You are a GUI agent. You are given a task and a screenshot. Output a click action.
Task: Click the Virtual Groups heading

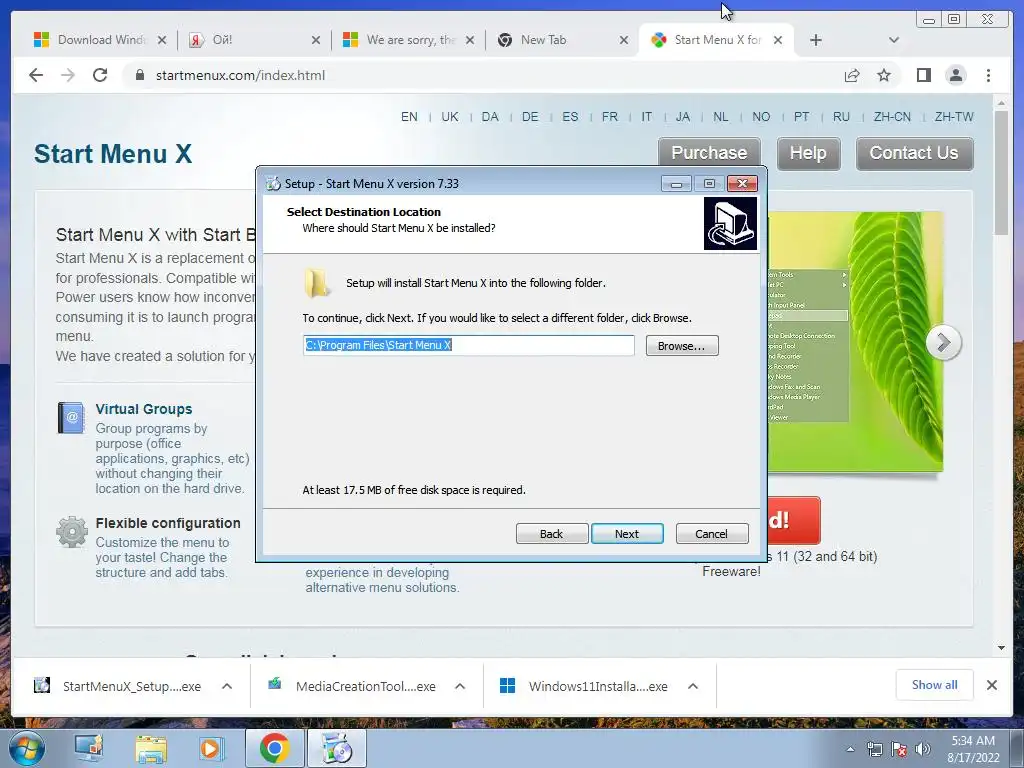point(144,409)
